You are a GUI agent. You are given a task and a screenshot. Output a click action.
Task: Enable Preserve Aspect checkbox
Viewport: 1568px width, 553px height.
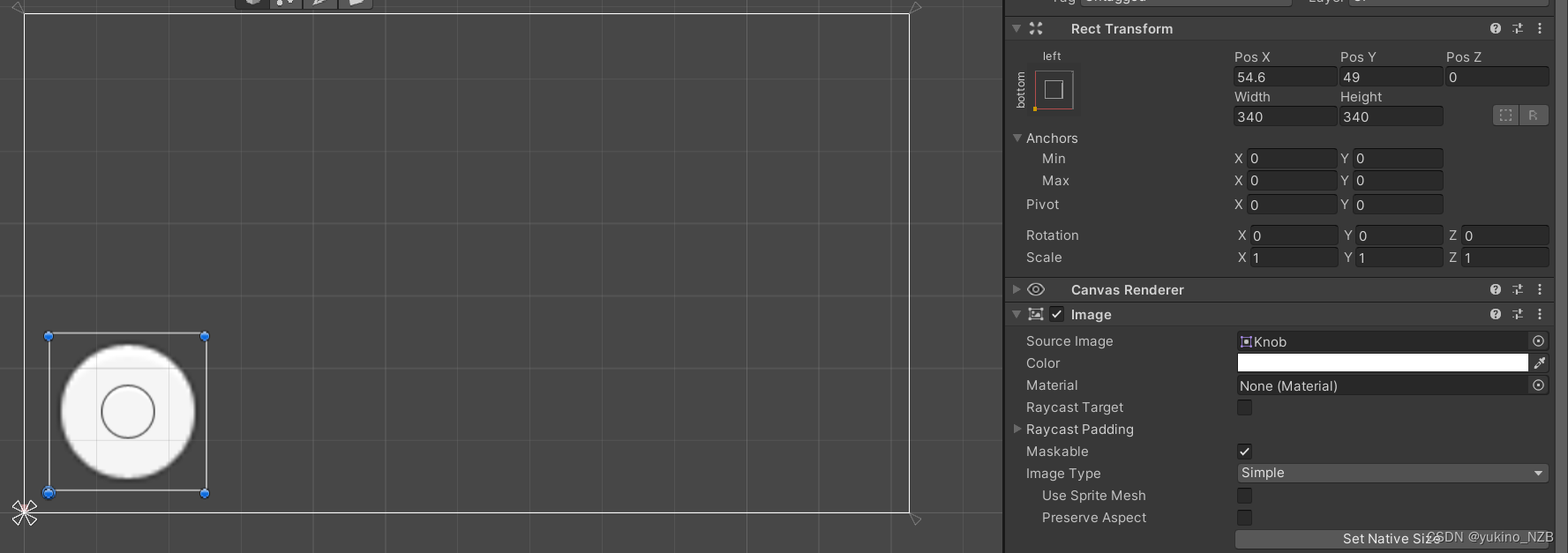1244,518
